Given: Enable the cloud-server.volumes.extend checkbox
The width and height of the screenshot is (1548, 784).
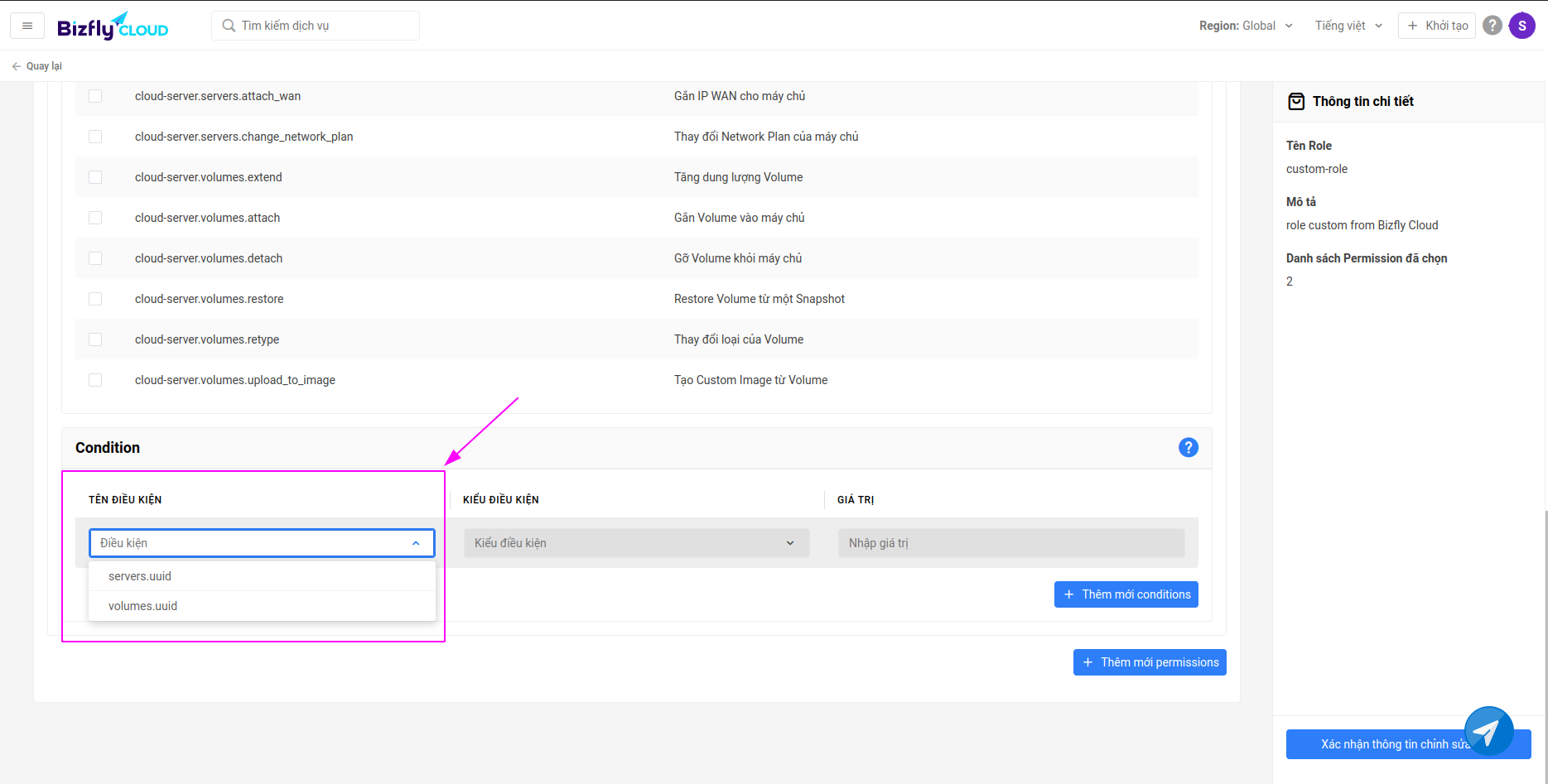Looking at the screenshot, I should (x=95, y=177).
